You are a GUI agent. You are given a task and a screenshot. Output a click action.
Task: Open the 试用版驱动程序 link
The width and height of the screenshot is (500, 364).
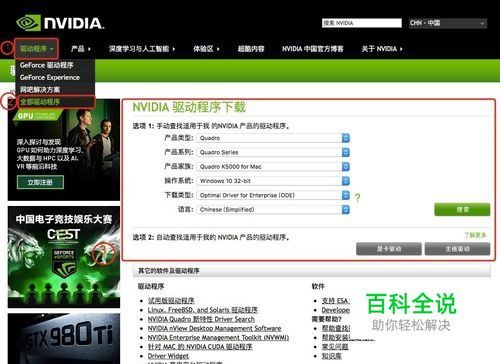click(171, 301)
